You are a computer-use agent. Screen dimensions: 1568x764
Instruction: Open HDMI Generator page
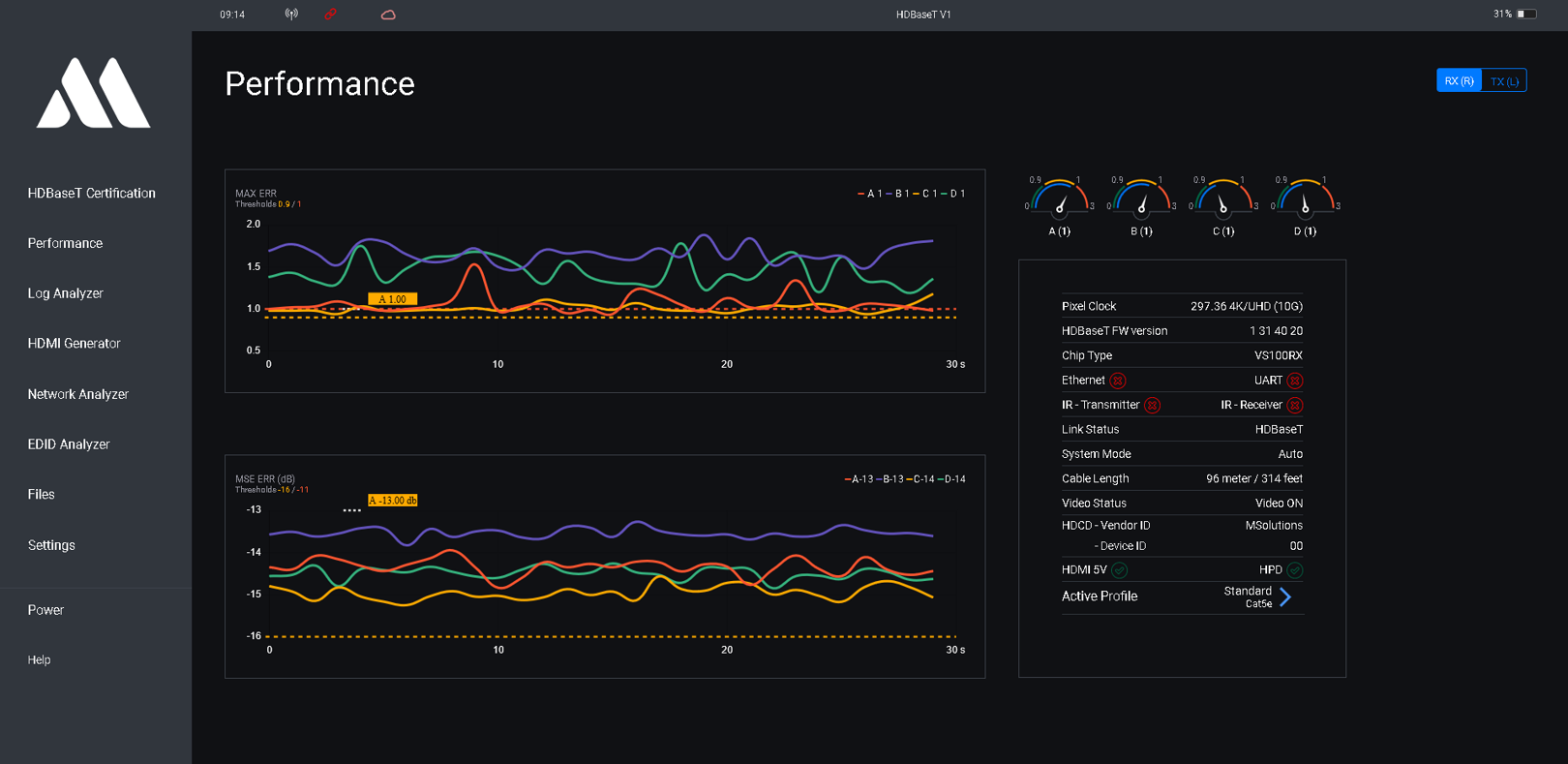(x=75, y=344)
